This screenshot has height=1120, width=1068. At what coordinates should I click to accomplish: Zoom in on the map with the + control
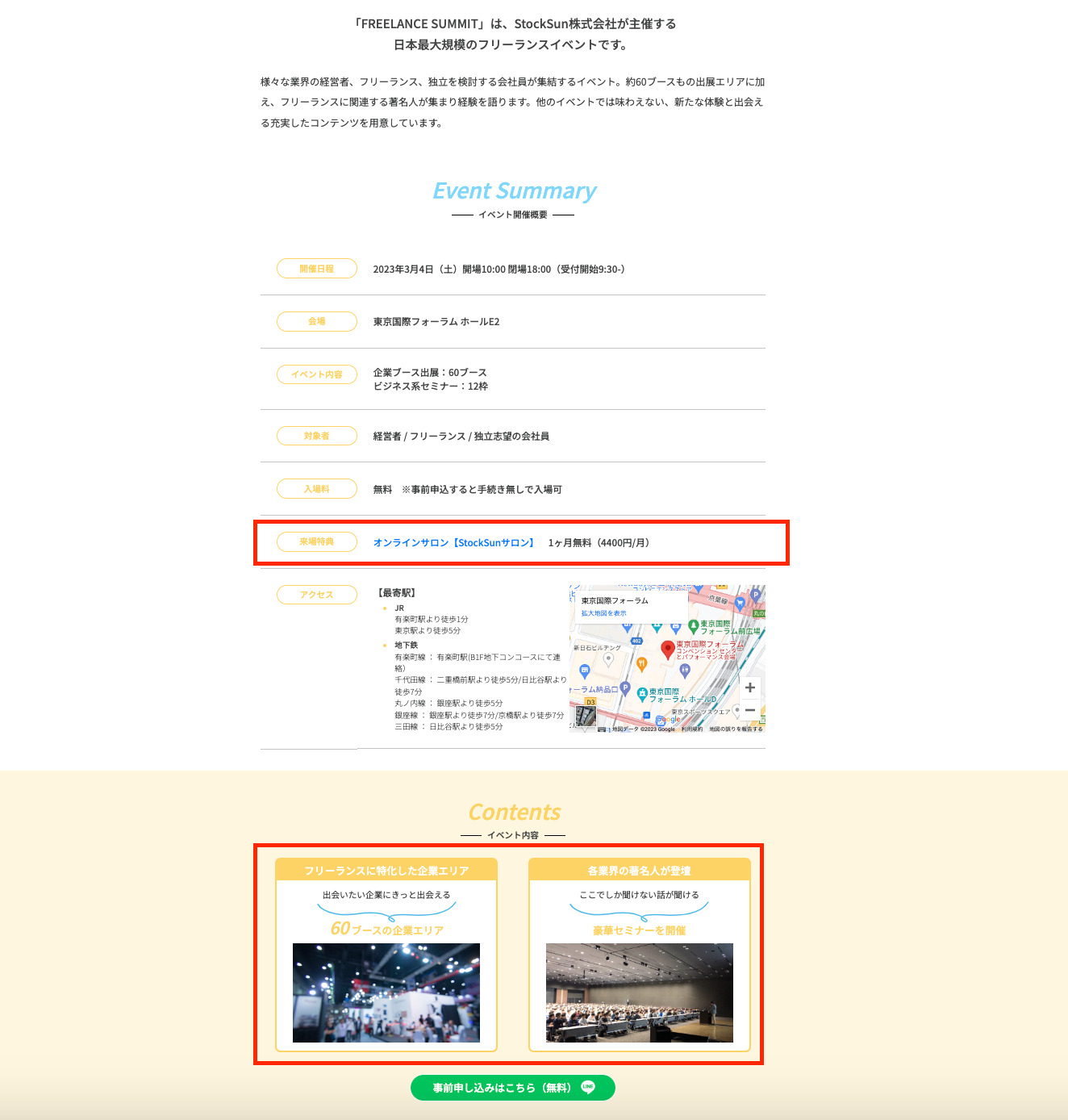pyautogui.click(x=749, y=687)
